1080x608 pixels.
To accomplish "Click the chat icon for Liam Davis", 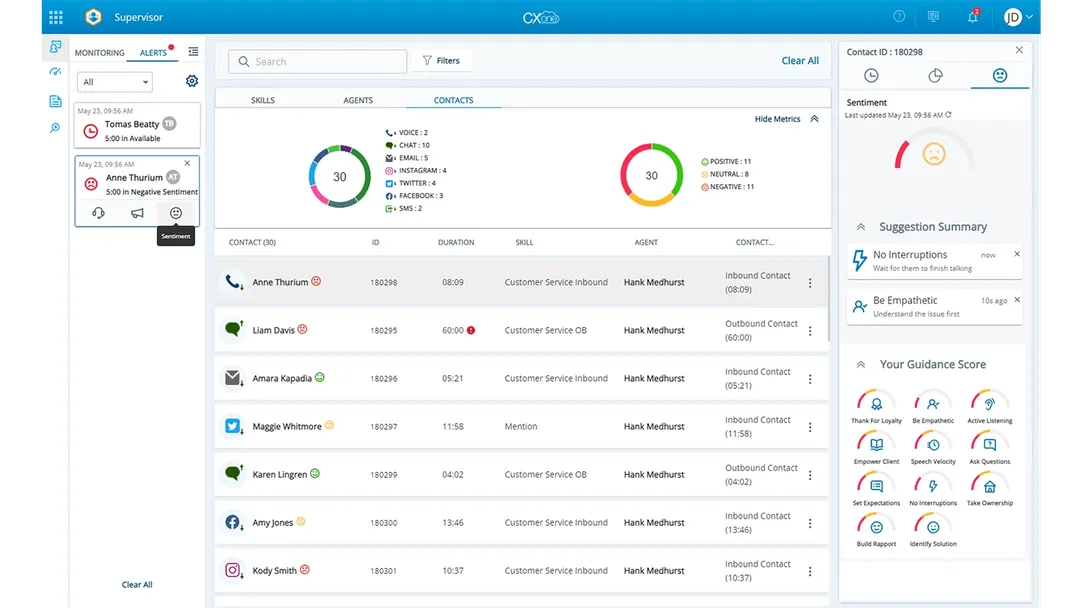I will [x=233, y=328].
